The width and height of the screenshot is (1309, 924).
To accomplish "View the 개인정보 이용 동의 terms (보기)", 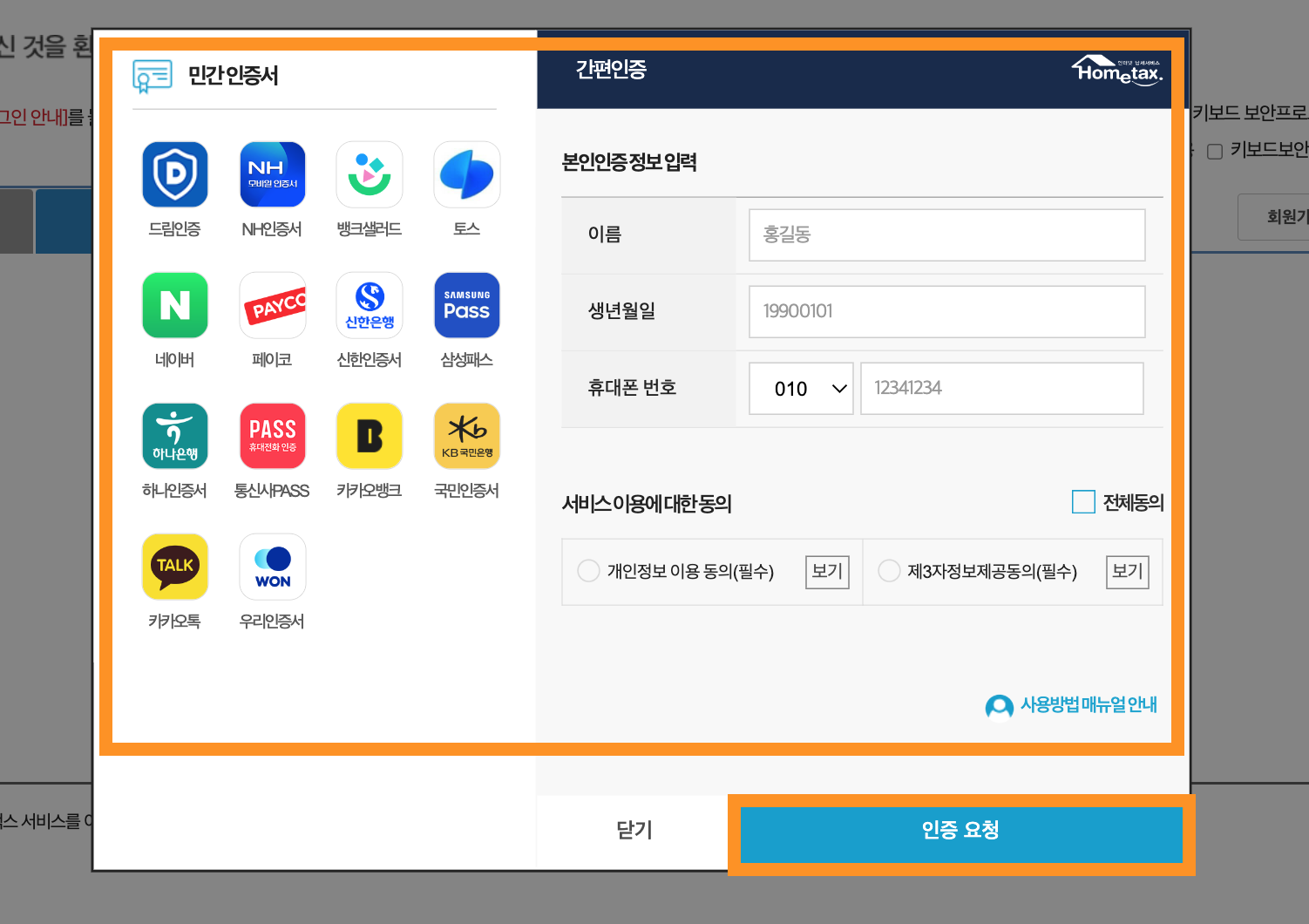I will pos(827,572).
